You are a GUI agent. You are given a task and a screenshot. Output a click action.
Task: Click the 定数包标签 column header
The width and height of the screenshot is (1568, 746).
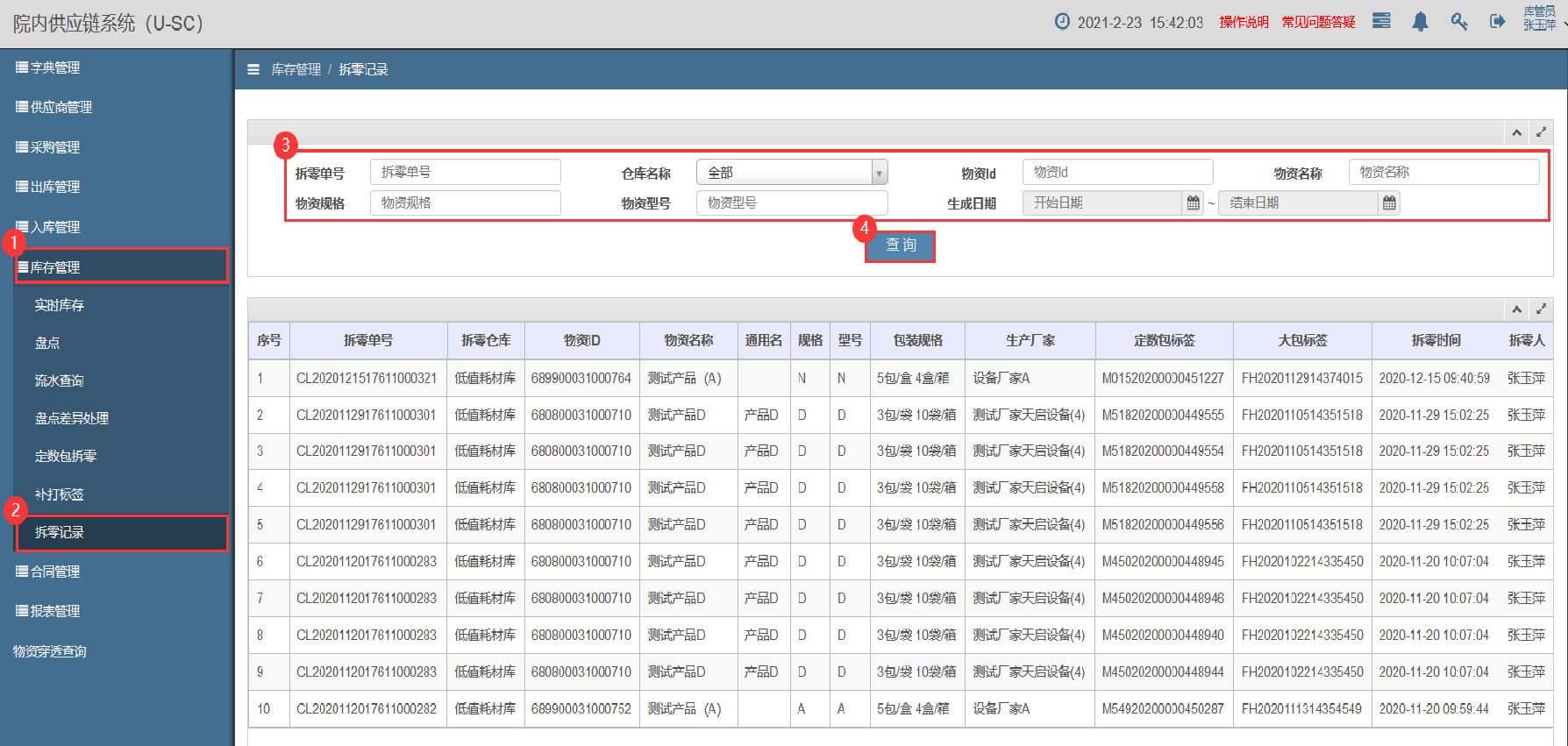coord(1165,340)
